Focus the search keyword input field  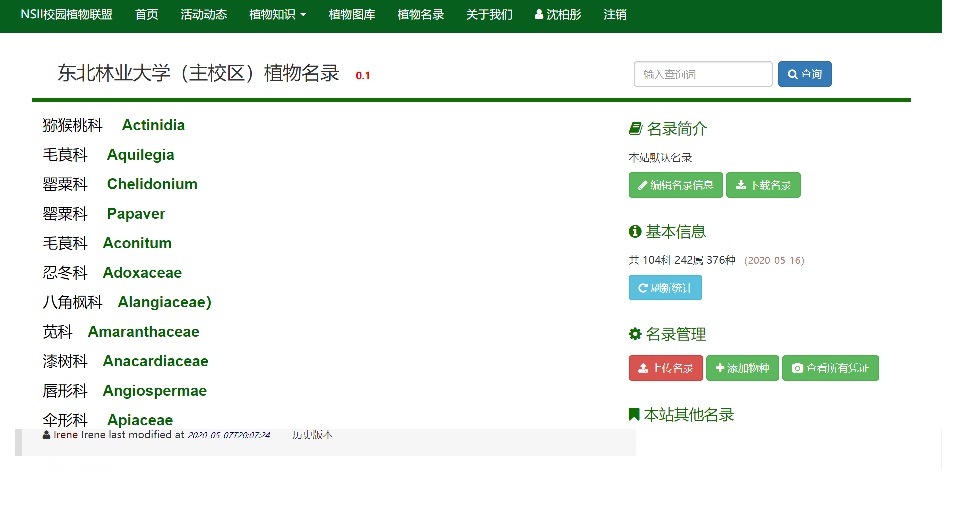(702, 74)
